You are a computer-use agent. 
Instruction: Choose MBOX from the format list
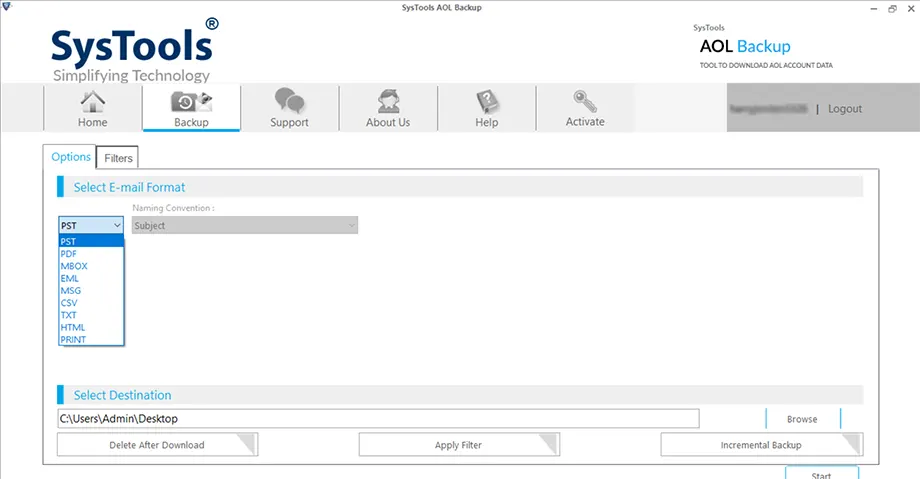[x=91, y=266]
